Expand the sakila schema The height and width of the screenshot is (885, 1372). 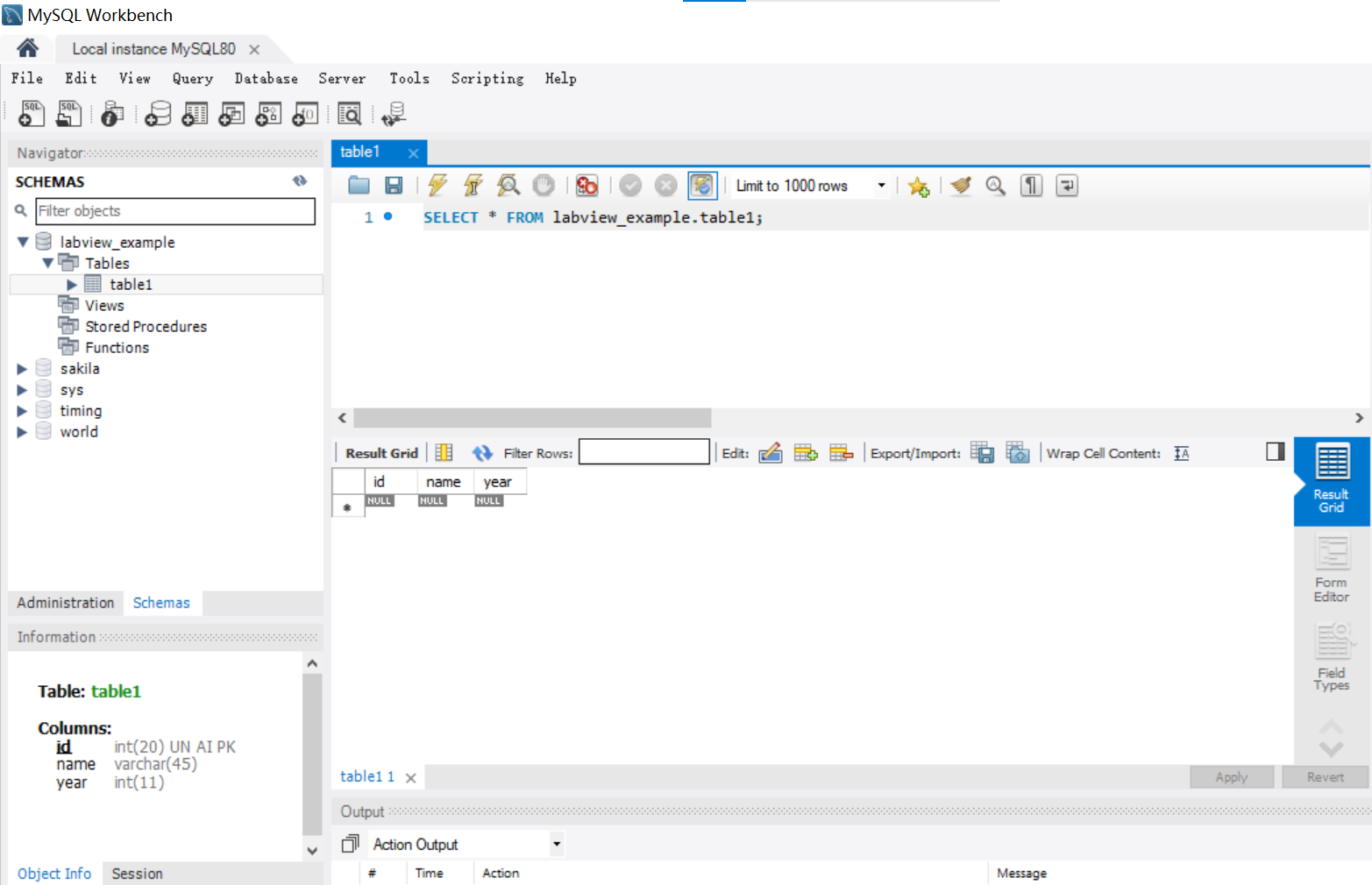tap(21, 368)
